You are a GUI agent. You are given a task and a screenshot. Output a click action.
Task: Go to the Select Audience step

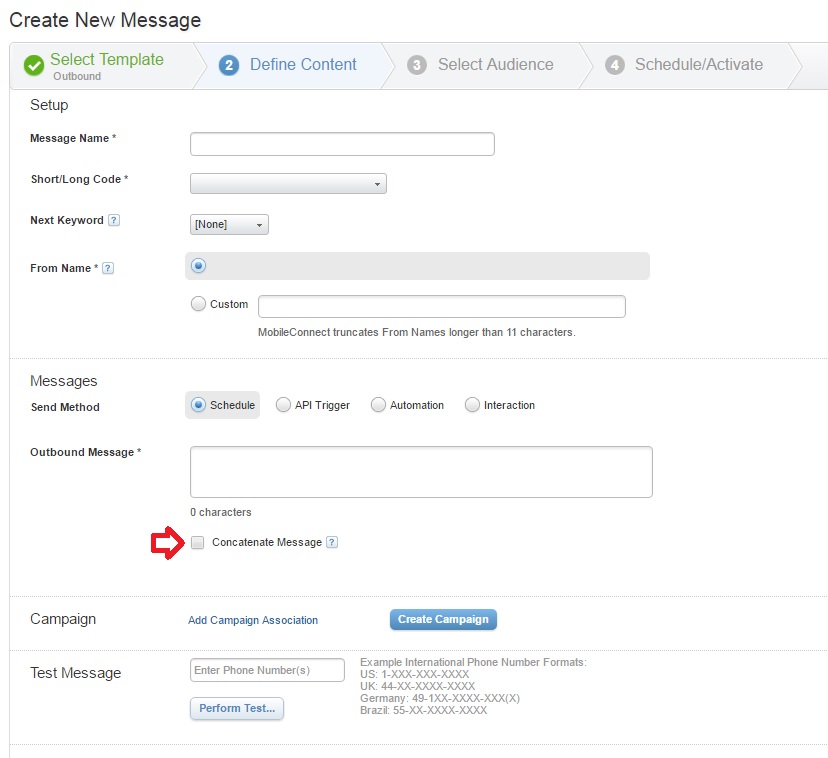click(495, 65)
